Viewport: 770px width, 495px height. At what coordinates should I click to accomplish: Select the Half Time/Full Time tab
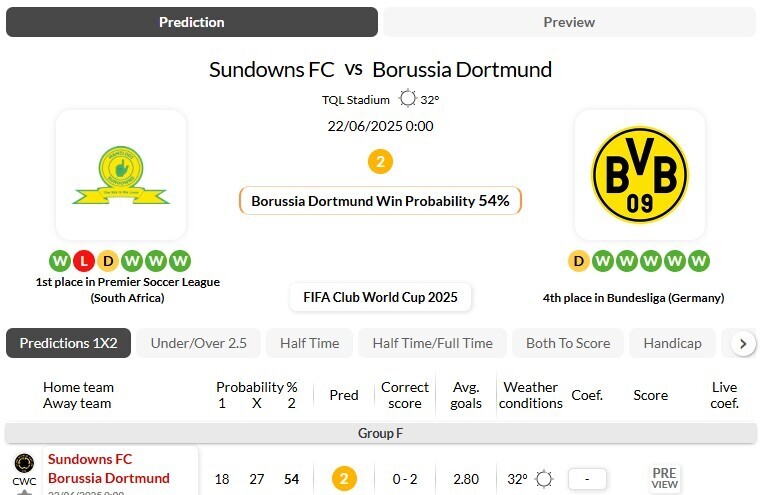coord(432,343)
